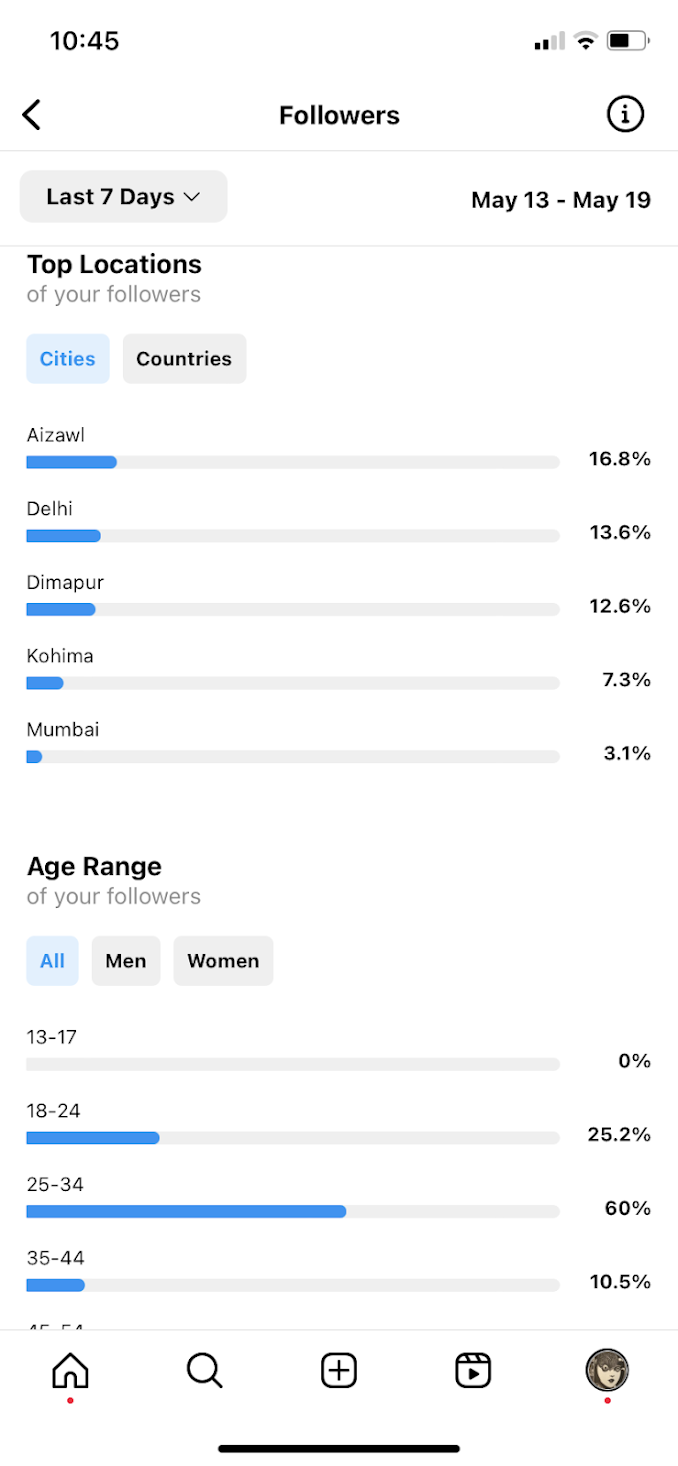
Task: Open the info icon for Followers
Action: [625, 115]
